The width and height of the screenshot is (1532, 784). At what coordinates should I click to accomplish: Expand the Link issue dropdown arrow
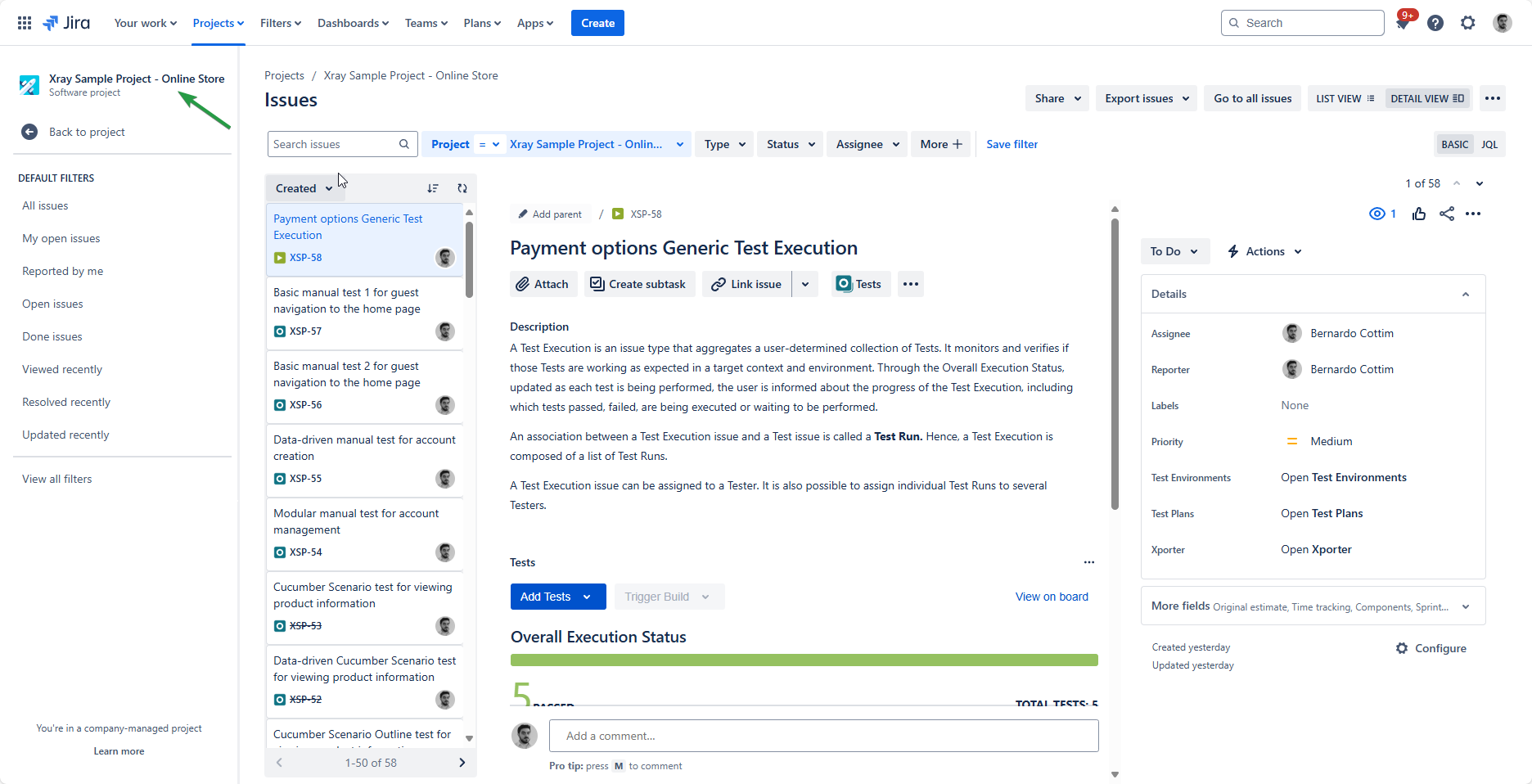tap(805, 284)
